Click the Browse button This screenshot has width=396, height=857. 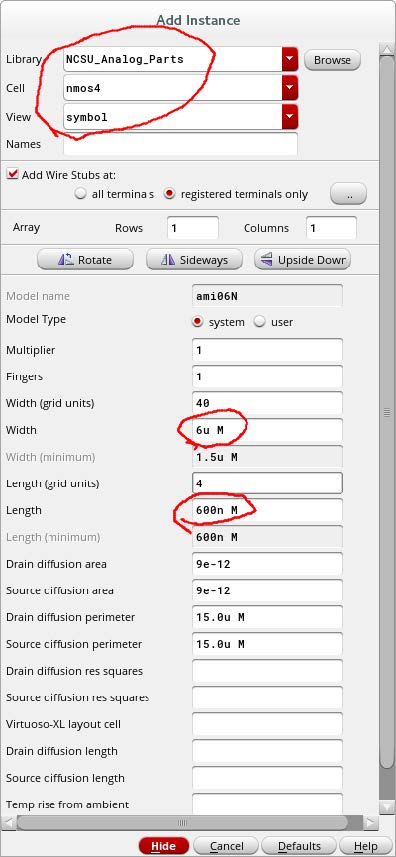(332, 60)
